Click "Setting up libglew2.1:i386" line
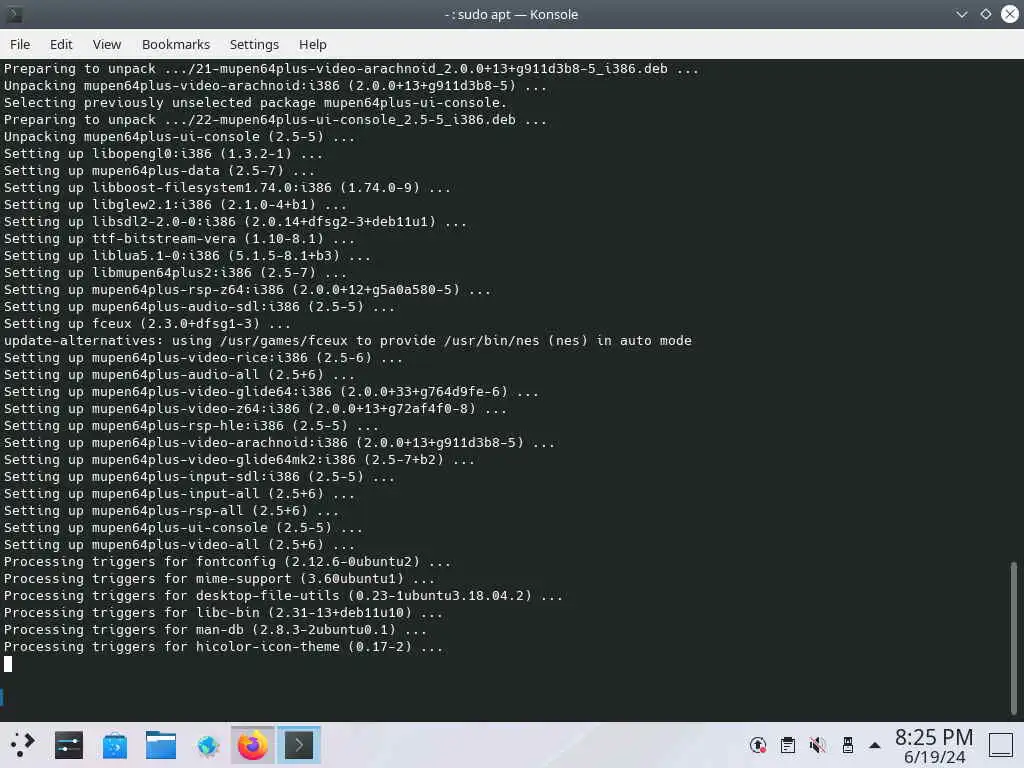 click(x=175, y=204)
